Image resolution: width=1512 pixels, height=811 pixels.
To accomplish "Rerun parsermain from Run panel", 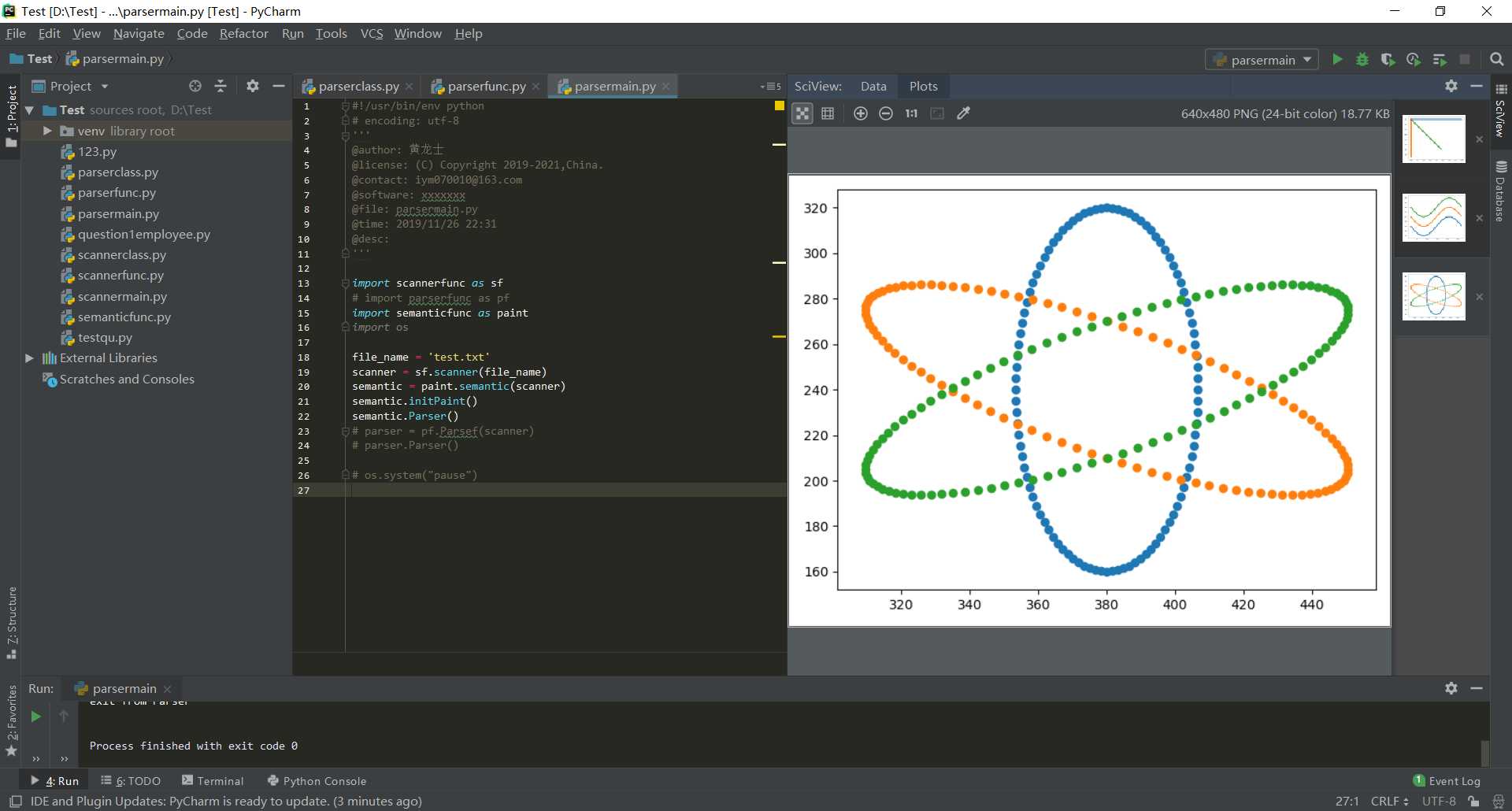I will [35, 716].
